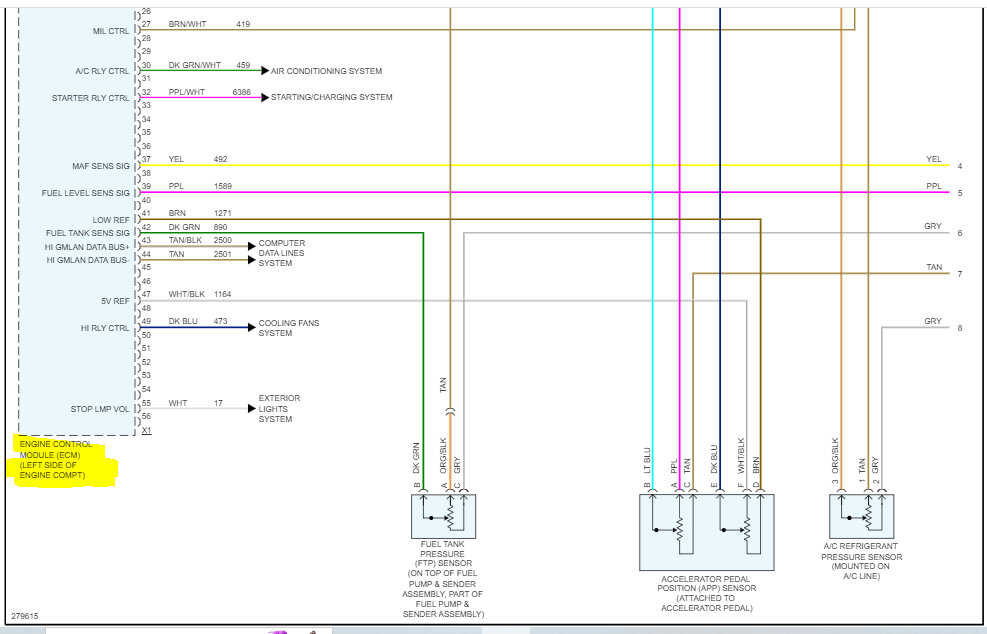This screenshot has height=634, width=987.
Task: Click the vertical LT BLU wire label
Action: [x=647, y=461]
